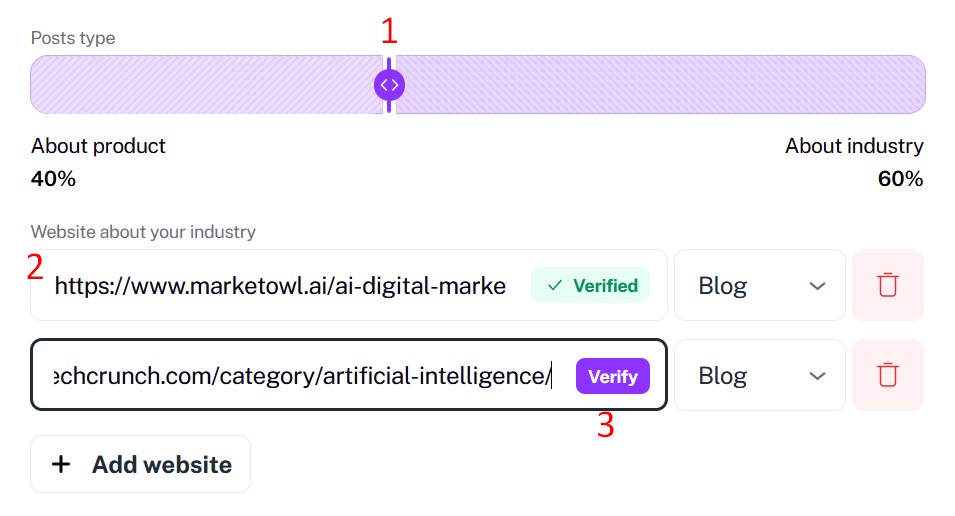Click chevron arrow in second Blog dropdown
Image resolution: width=955 pixels, height=516 pixels.
pos(817,376)
